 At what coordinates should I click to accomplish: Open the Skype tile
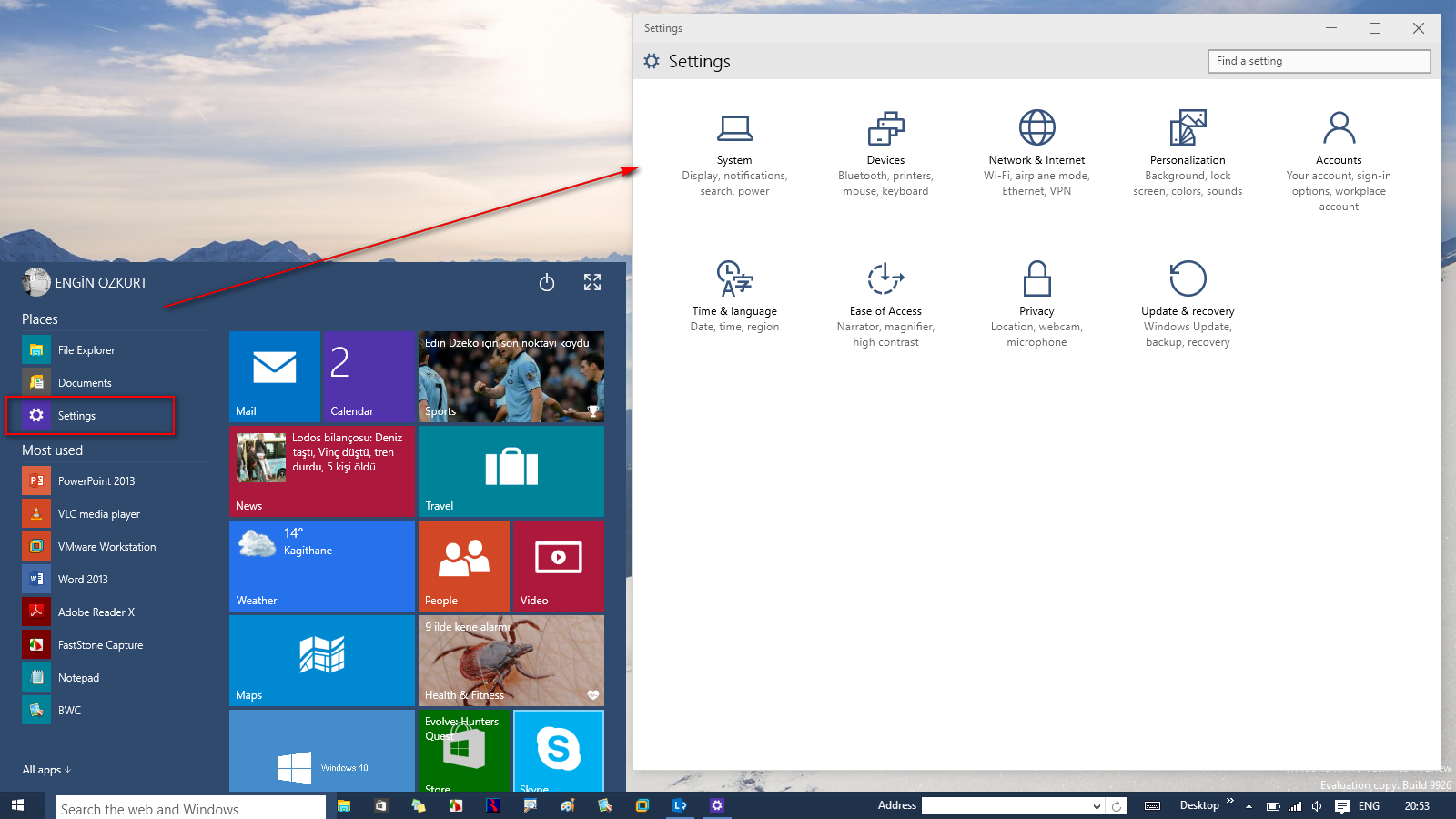(x=559, y=751)
